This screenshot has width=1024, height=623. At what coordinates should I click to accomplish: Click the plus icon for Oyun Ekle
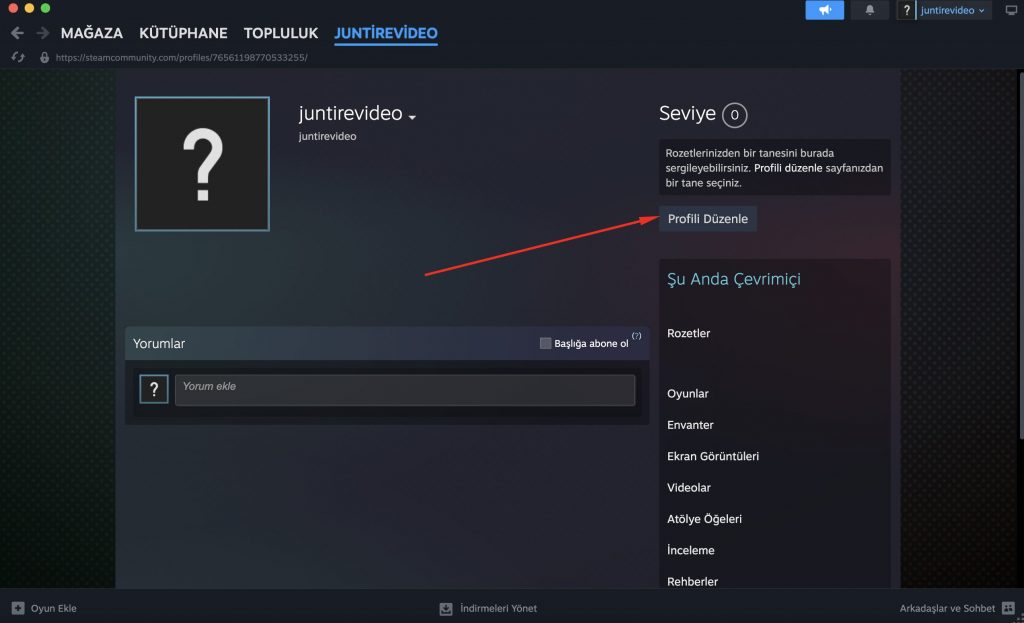click(18, 608)
